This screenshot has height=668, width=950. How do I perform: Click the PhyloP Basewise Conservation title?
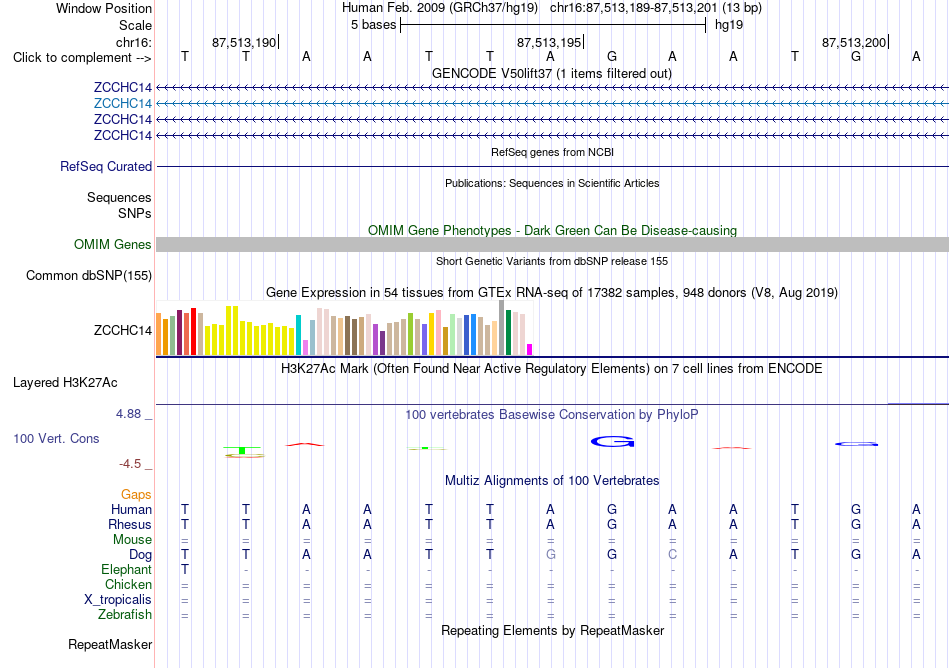(552, 414)
